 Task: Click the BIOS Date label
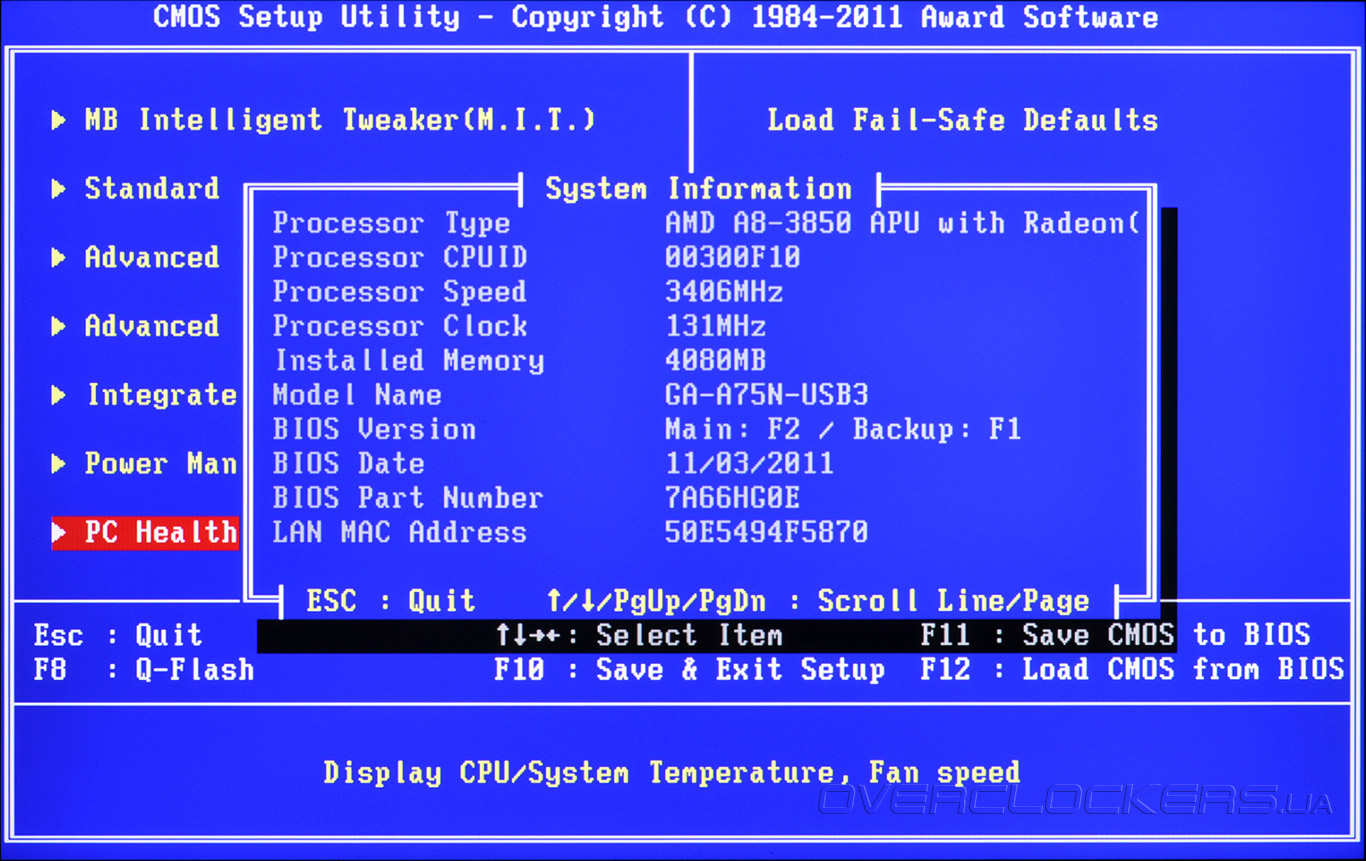[349, 463]
